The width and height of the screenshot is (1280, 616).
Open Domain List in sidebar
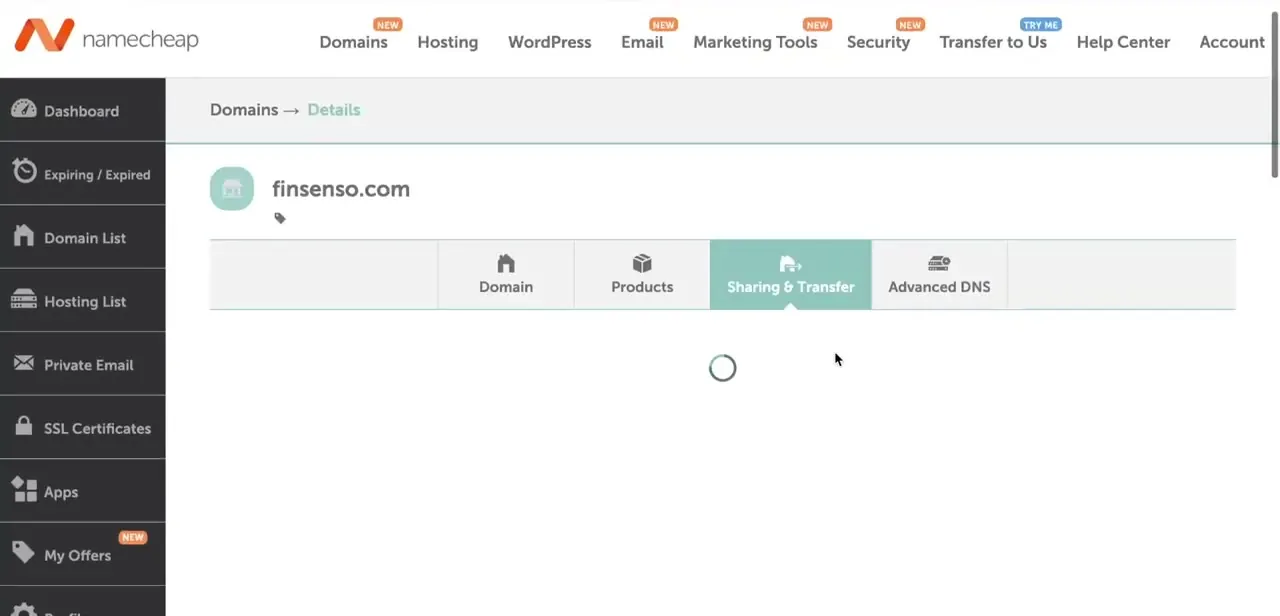click(x=82, y=237)
